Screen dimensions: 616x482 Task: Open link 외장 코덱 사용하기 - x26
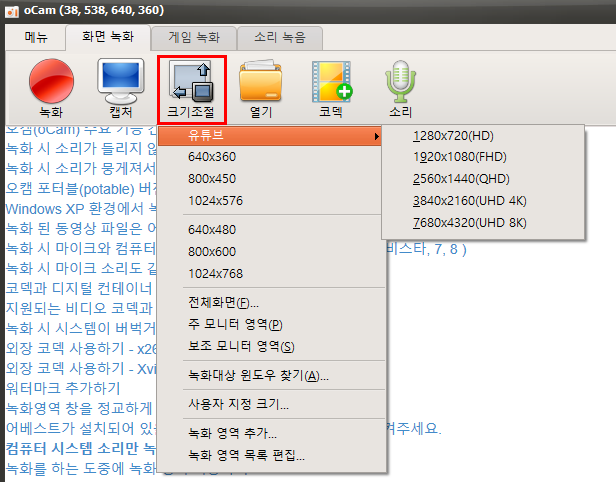coord(81,348)
